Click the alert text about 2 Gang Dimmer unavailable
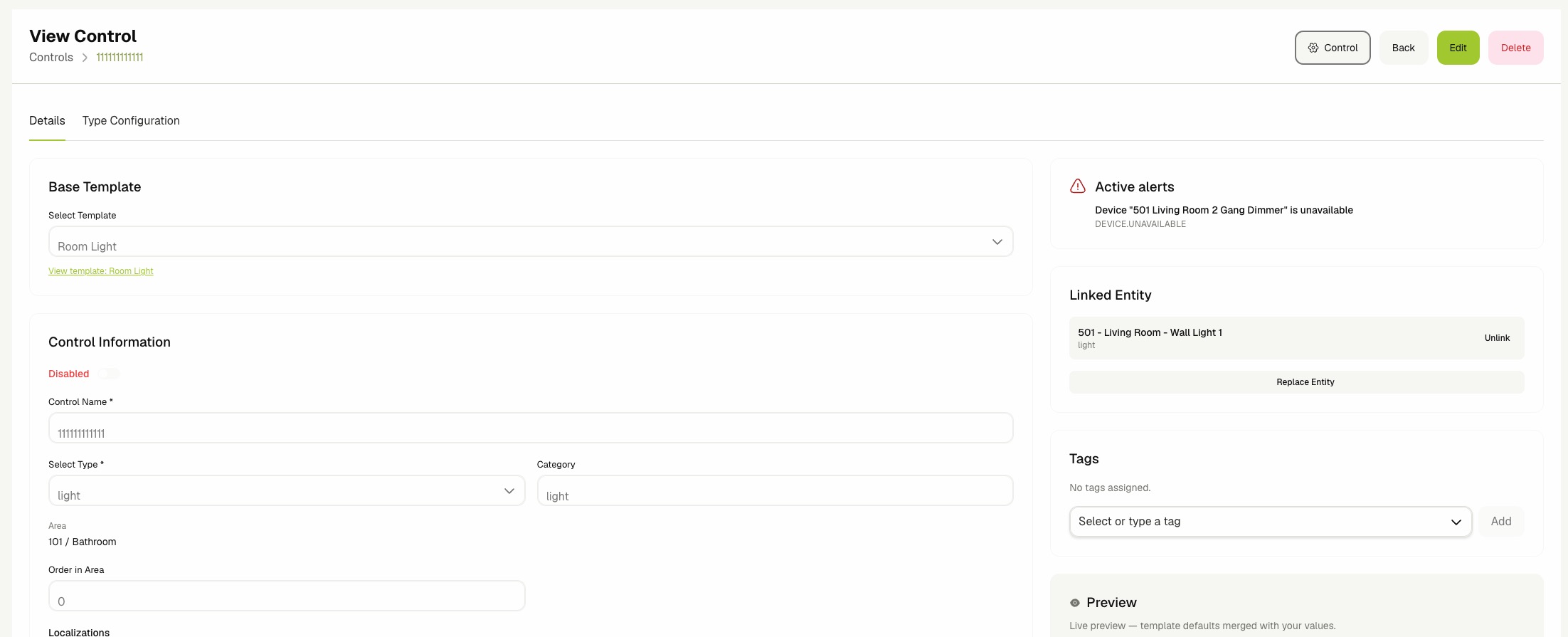 pyautogui.click(x=1224, y=210)
